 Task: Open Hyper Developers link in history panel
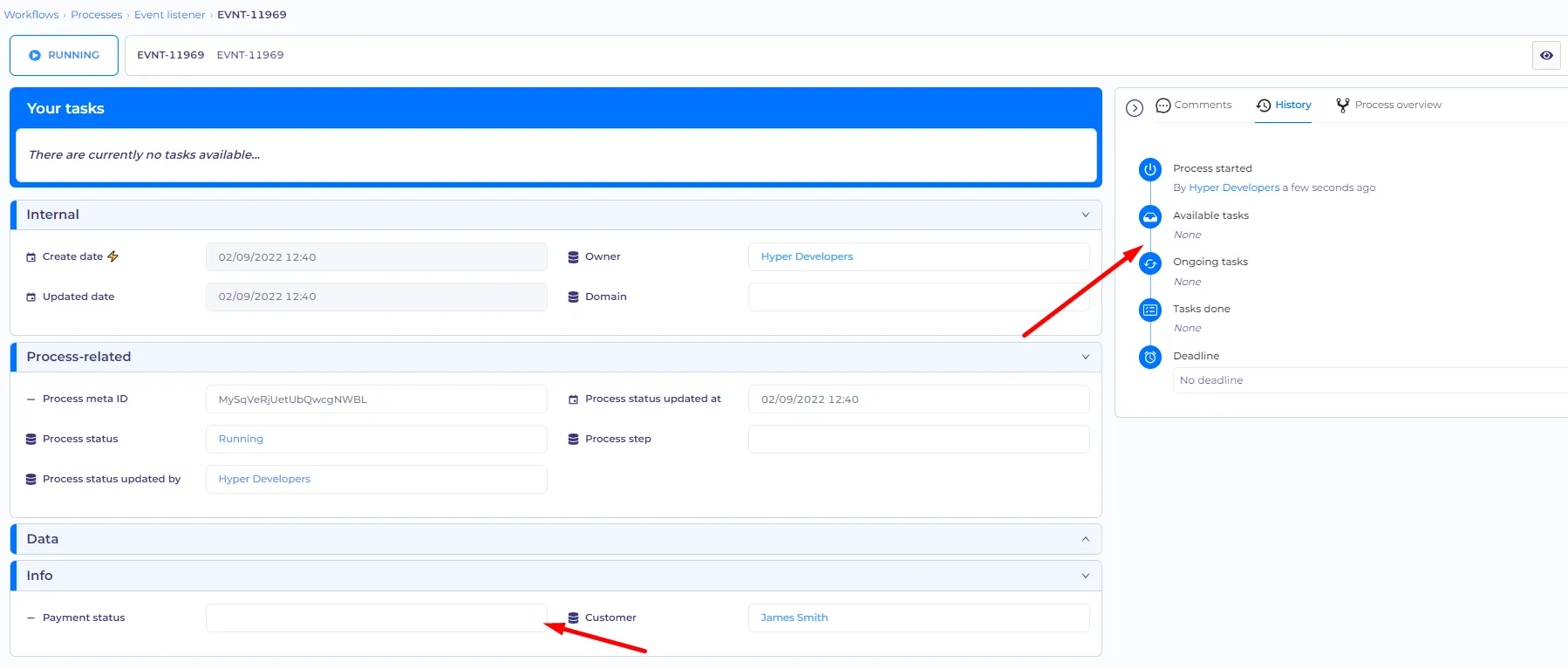[1234, 188]
